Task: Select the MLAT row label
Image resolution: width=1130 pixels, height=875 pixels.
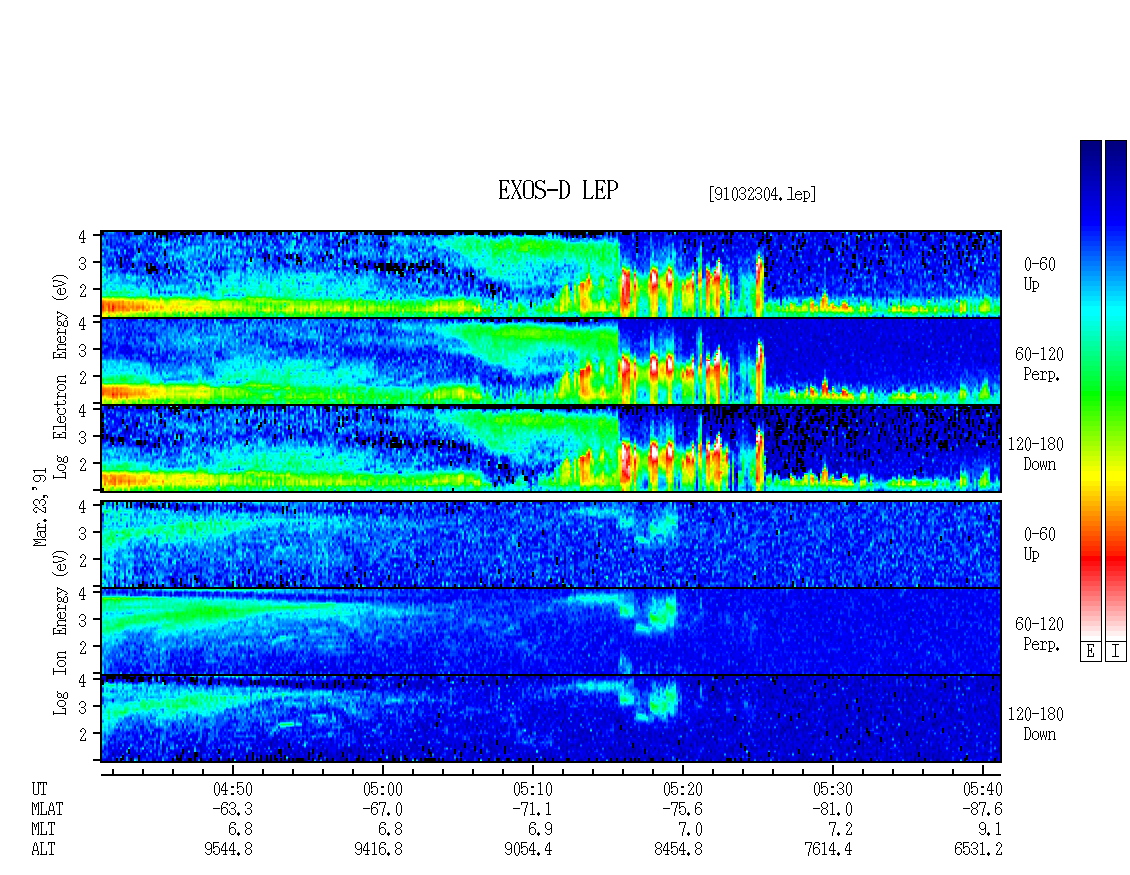Action: point(47,809)
